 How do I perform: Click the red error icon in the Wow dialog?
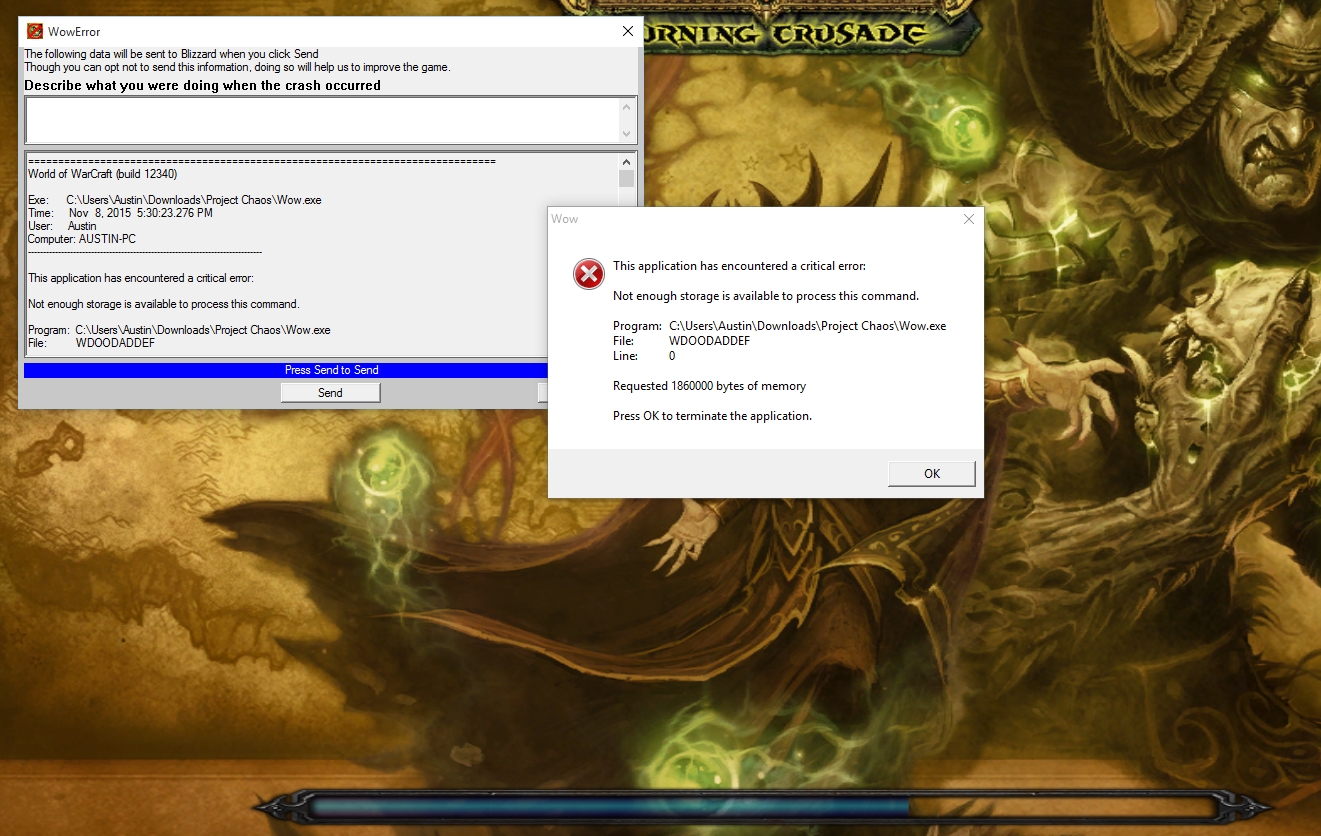coord(588,274)
